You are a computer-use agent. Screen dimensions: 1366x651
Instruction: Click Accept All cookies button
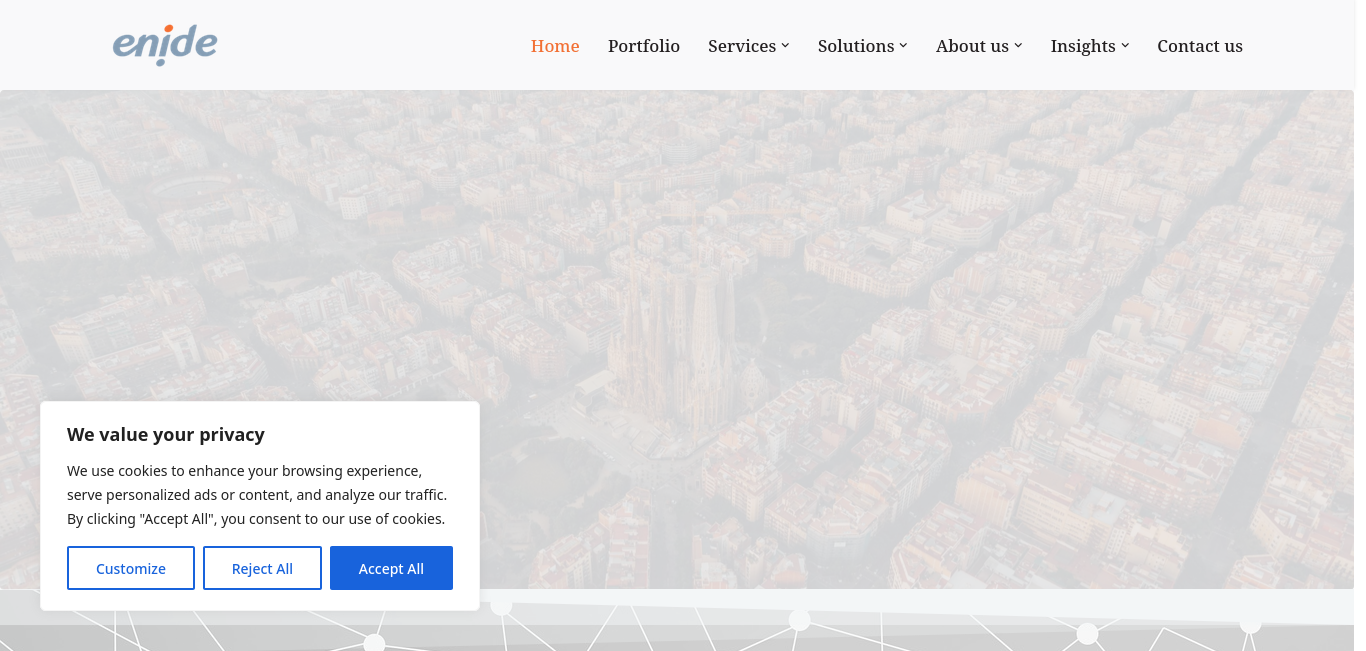[x=391, y=568]
